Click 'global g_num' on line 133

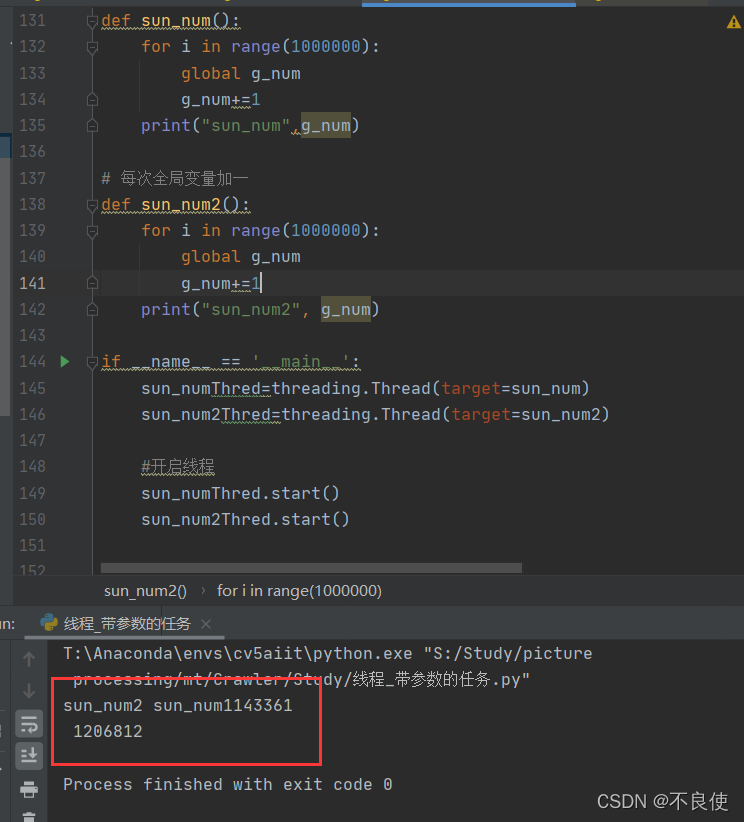pyautogui.click(x=241, y=73)
